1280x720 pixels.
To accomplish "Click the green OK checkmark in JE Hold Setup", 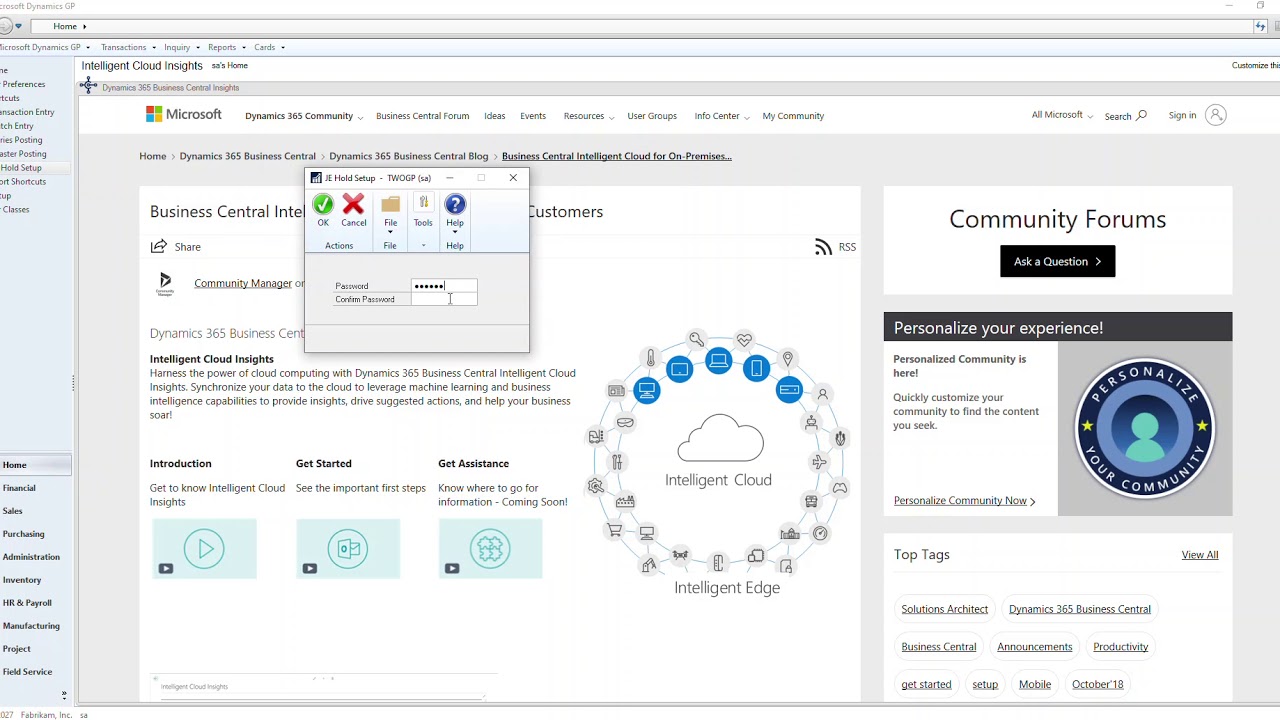I will (x=323, y=204).
